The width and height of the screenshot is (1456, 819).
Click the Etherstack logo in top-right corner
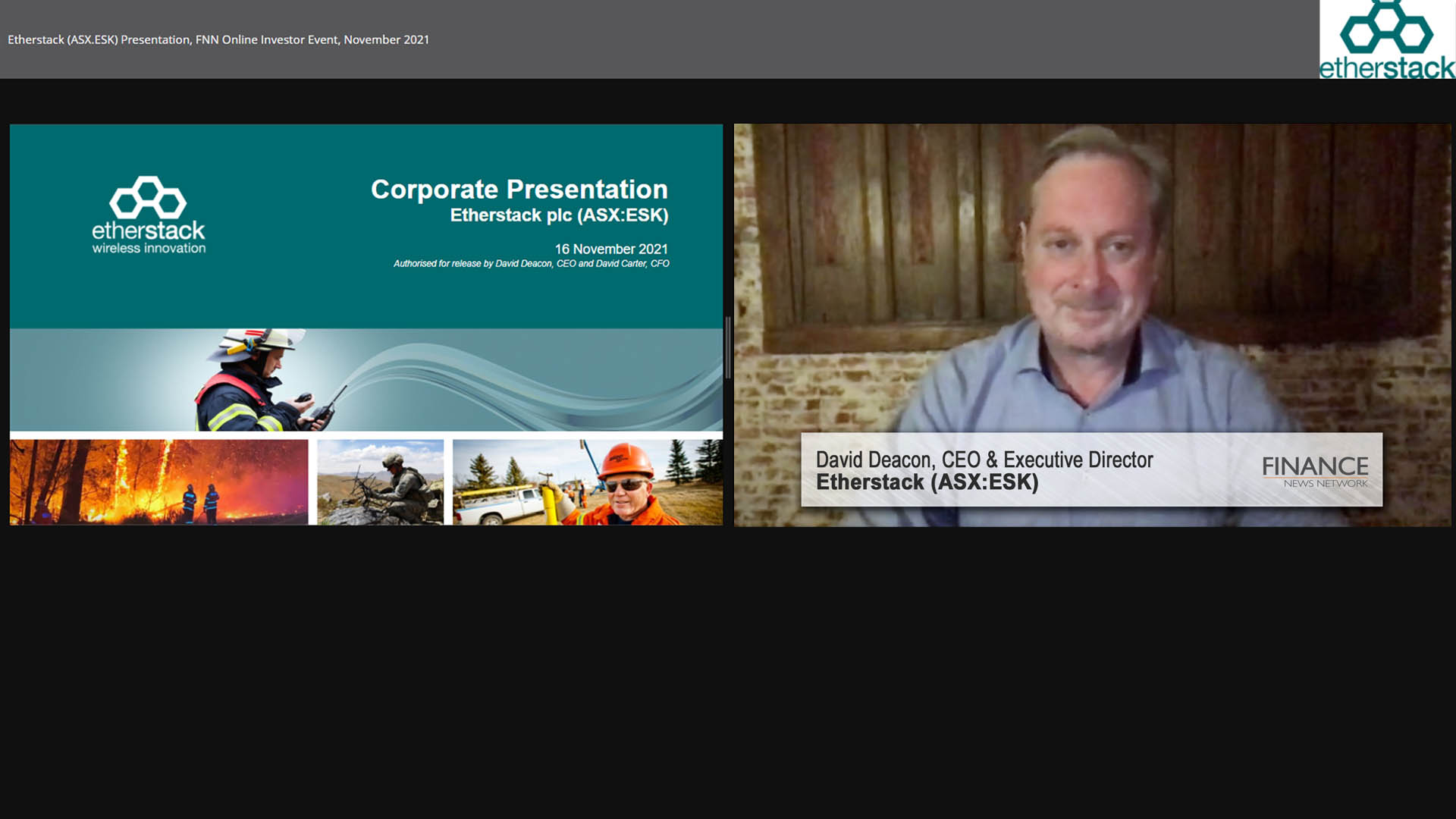(x=1386, y=39)
